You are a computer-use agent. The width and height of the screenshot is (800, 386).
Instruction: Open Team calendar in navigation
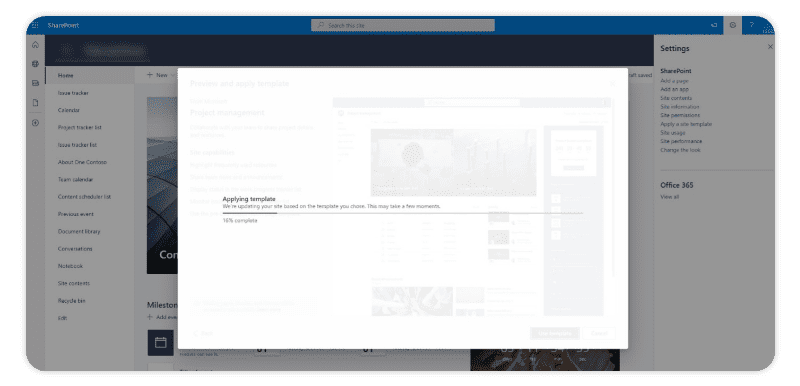76,179
